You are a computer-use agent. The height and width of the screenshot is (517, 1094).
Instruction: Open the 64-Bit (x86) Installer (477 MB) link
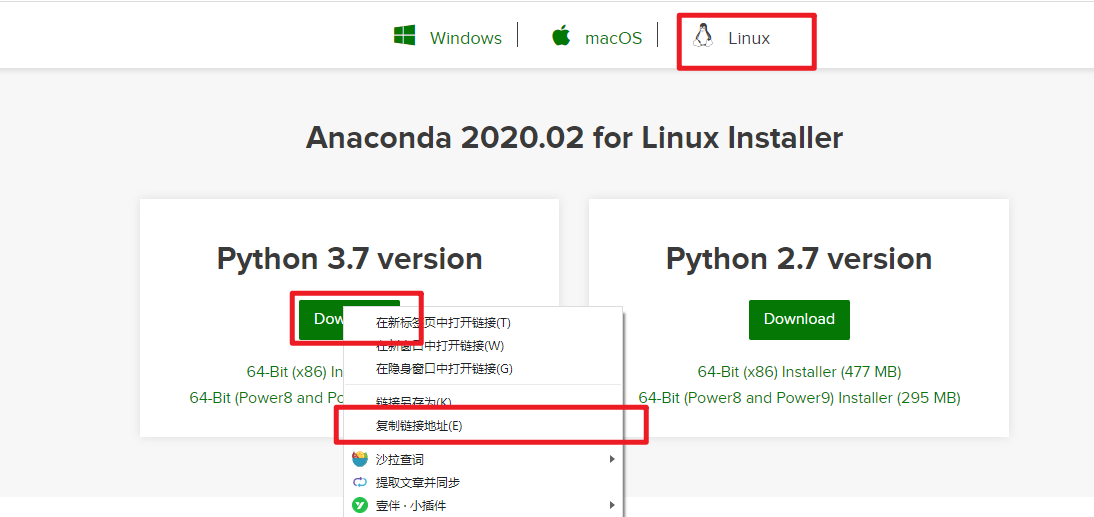click(799, 372)
